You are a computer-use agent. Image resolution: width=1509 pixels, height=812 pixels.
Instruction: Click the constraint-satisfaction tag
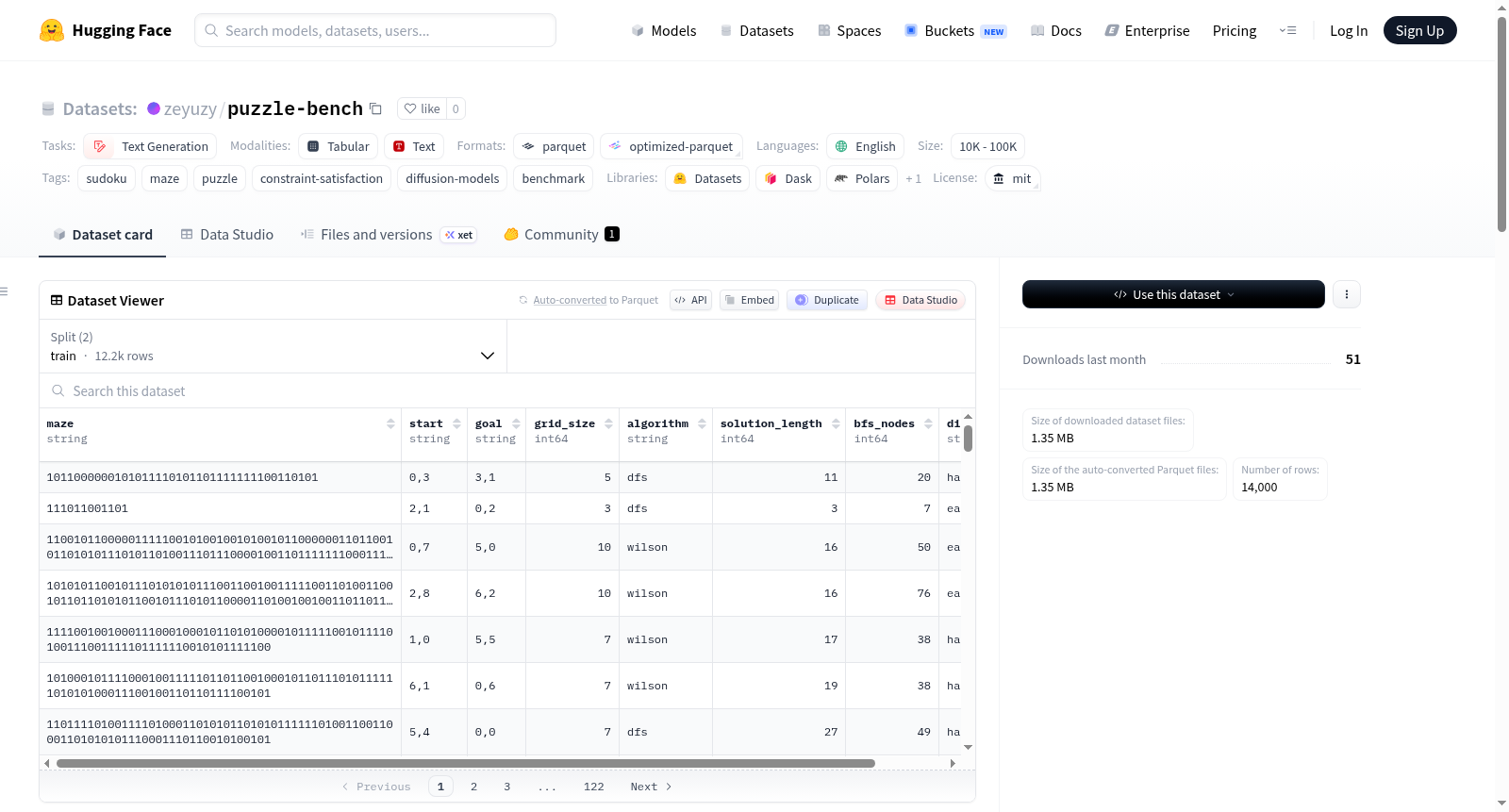click(x=322, y=178)
